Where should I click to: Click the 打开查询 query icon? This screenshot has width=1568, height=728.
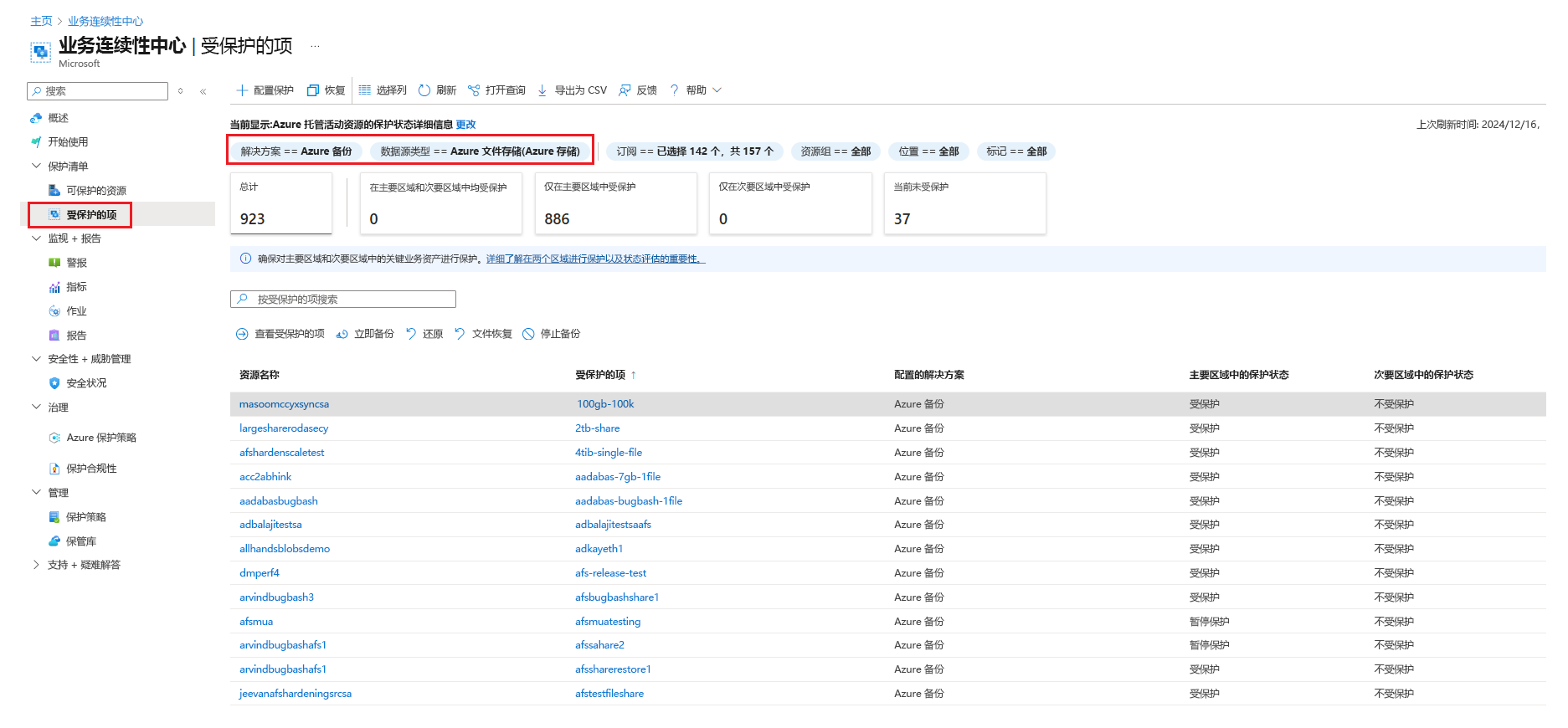(474, 90)
